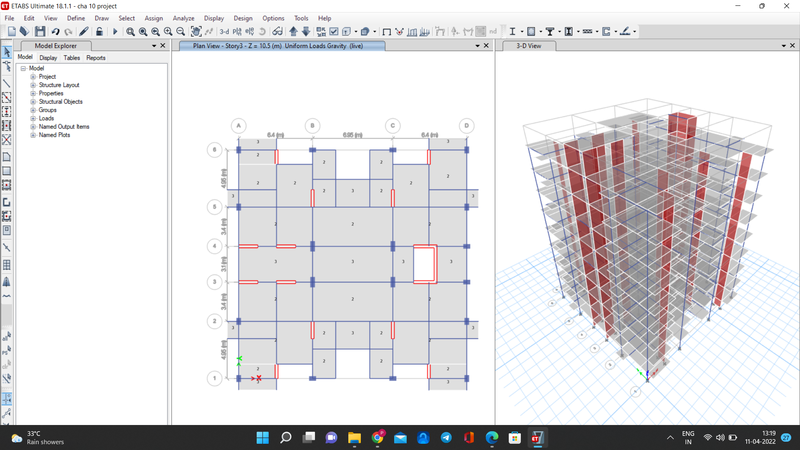Click Zoom Out minus magnifier
This screenshot has height=450, width=800.
tap(180, 32)
